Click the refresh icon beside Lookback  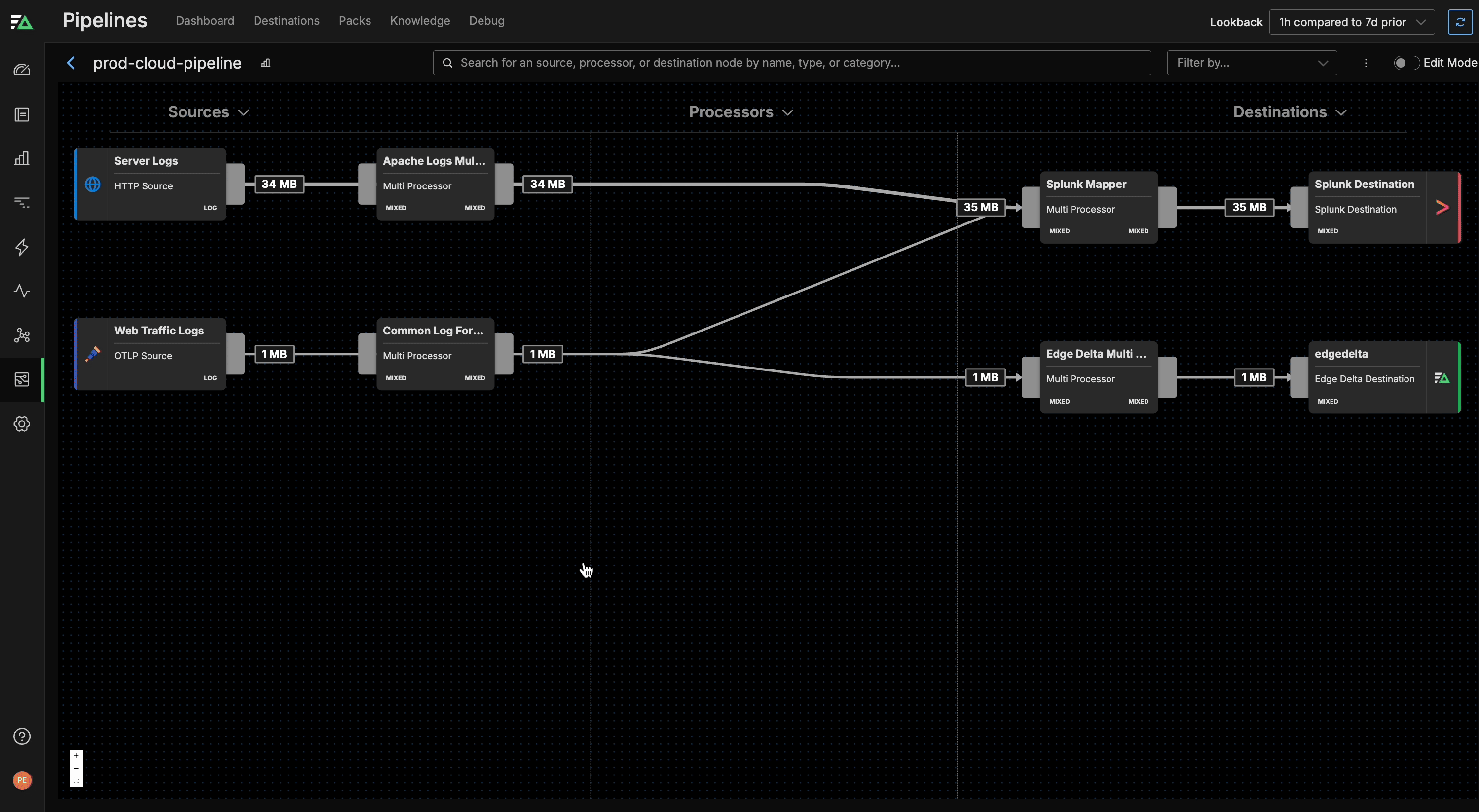pyautogui.click(x=1459, y=22)
